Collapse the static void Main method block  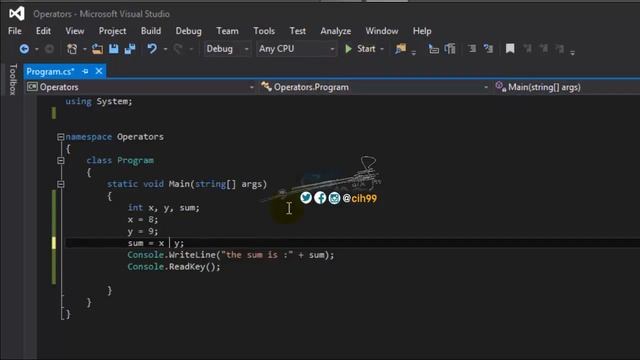point(60,184)
